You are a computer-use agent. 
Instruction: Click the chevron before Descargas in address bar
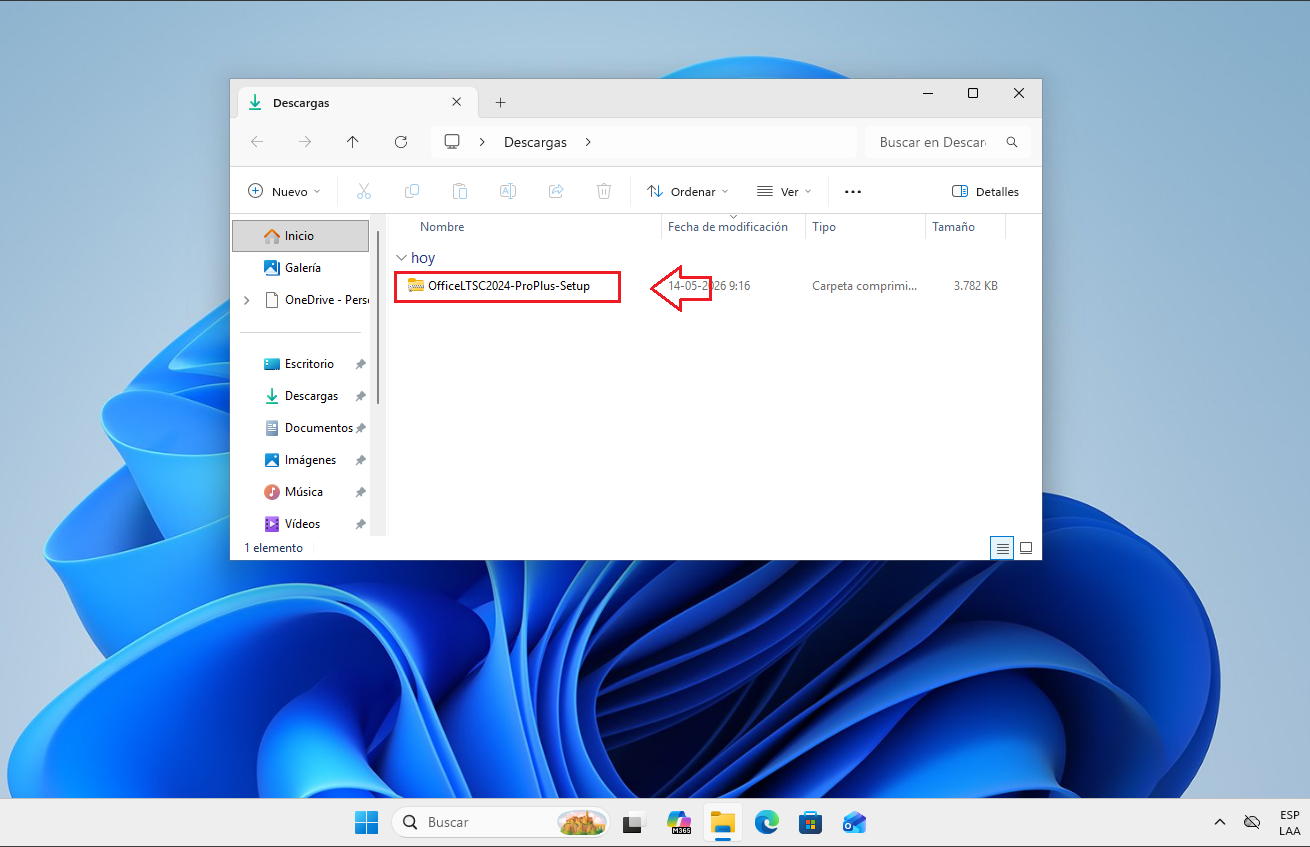482,142
